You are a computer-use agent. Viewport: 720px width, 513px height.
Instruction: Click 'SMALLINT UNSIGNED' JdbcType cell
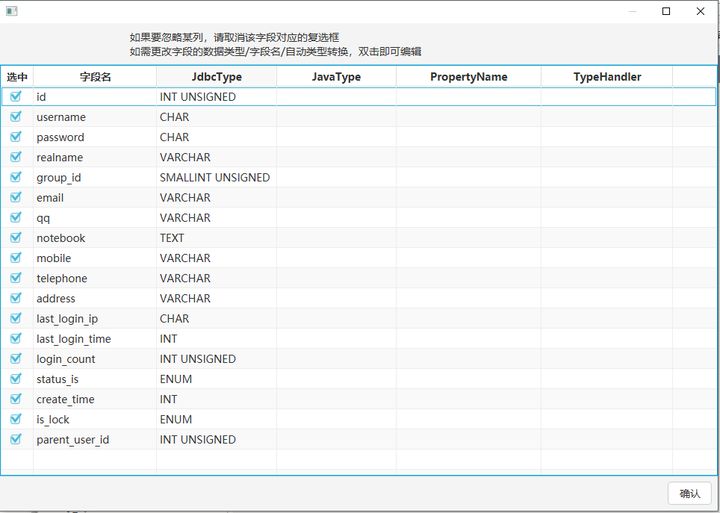[x=214, y=177]
